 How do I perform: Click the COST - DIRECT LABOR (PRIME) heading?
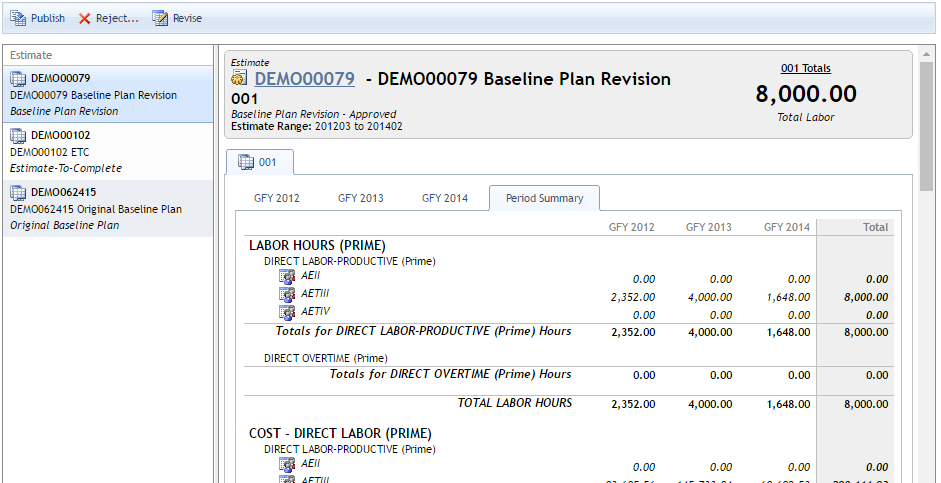[340, 433]
